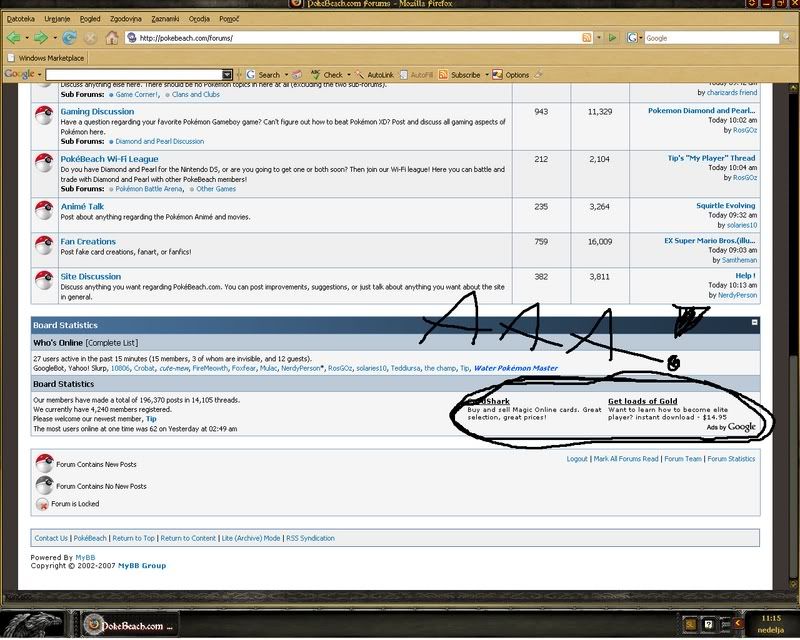Click the Windows Marketplace bookmark

click(x=46, y=58)
